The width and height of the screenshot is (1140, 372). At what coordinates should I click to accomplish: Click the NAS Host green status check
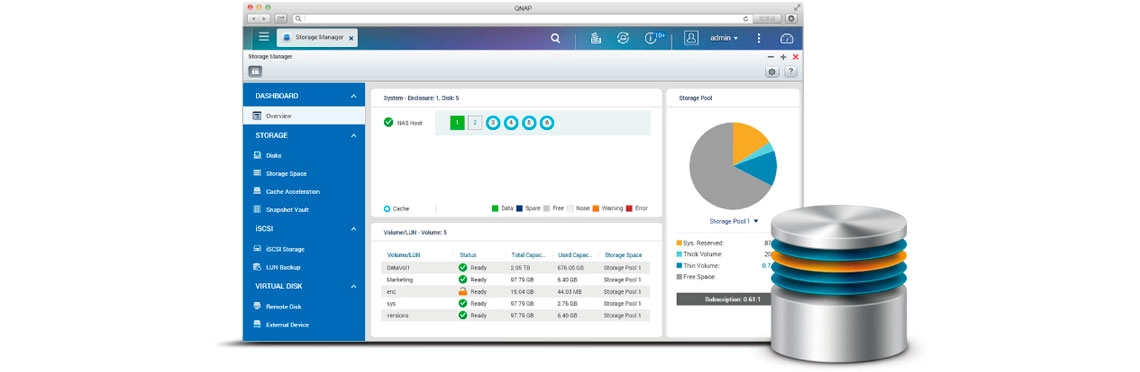click(388, 122)
